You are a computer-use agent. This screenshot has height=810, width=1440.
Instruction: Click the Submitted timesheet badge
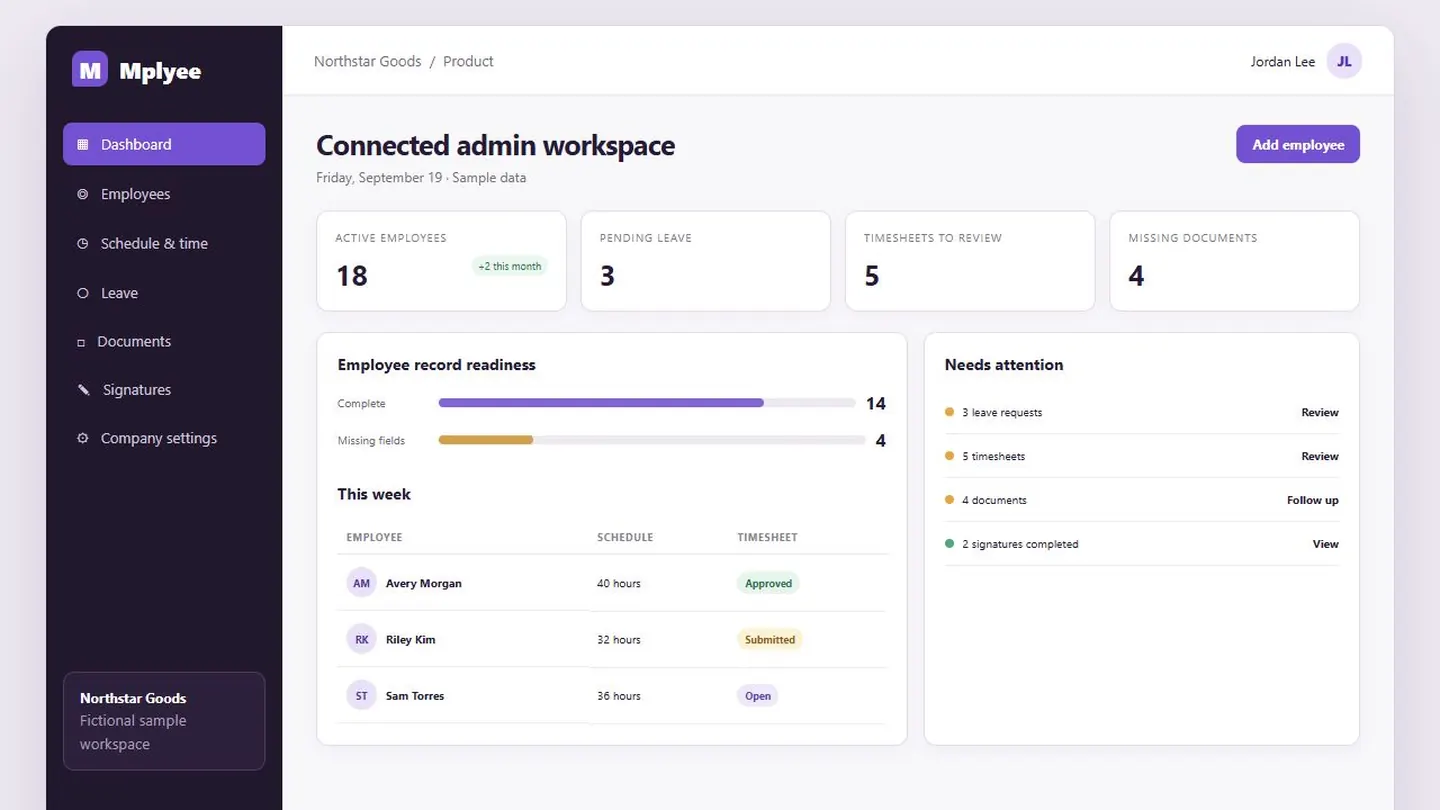(x=770, y=639)
